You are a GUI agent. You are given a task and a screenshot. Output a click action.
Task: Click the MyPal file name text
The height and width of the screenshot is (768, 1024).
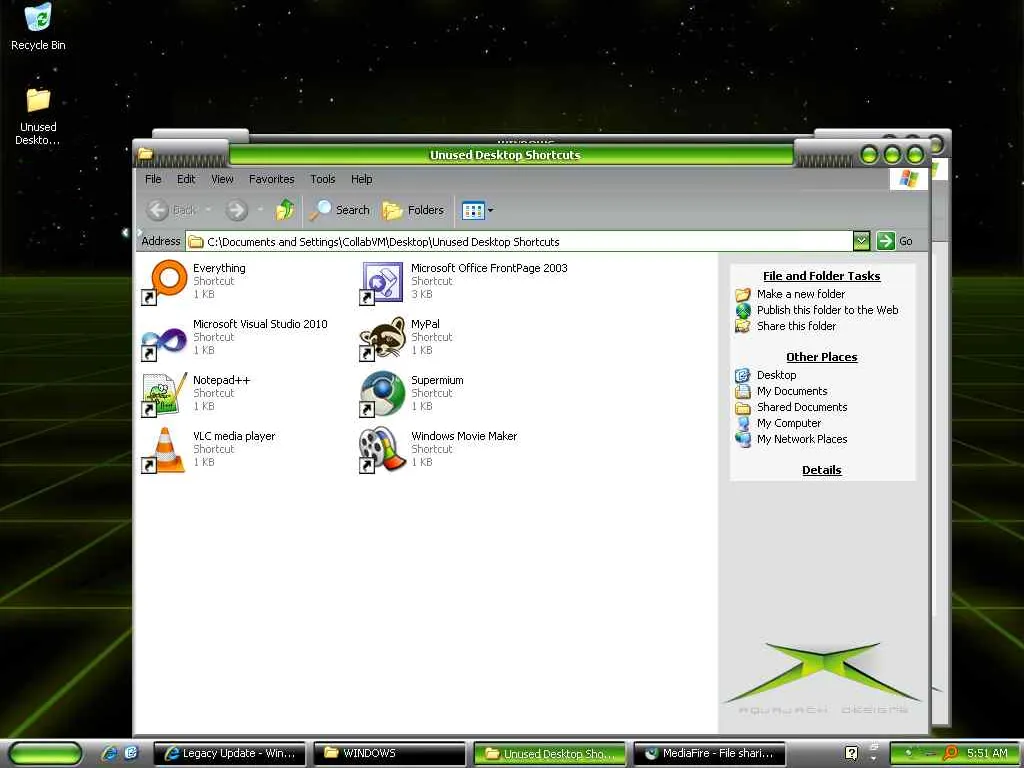tap(425, 325)
